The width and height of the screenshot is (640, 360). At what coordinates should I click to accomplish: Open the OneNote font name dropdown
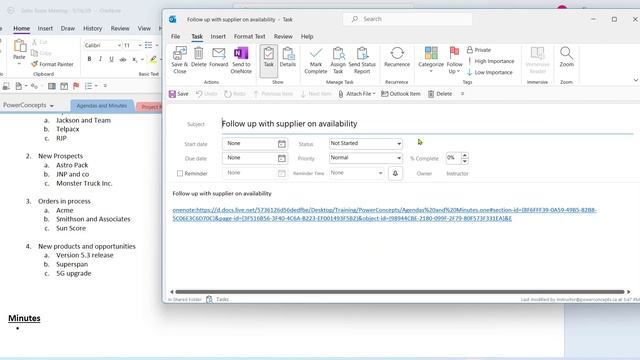click(119, 45)
